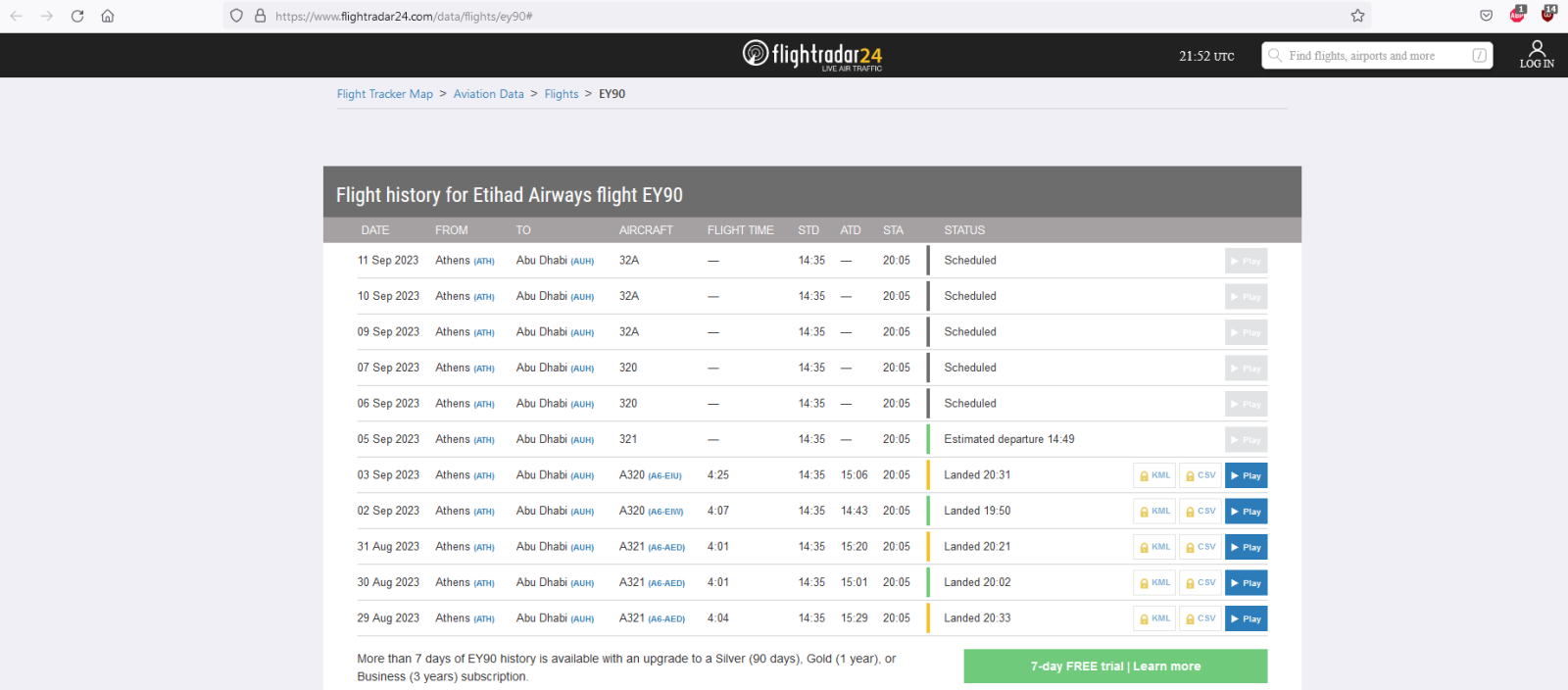
Task: Download CSV for 02 Sep 2023 flight
Action: 1200,512
